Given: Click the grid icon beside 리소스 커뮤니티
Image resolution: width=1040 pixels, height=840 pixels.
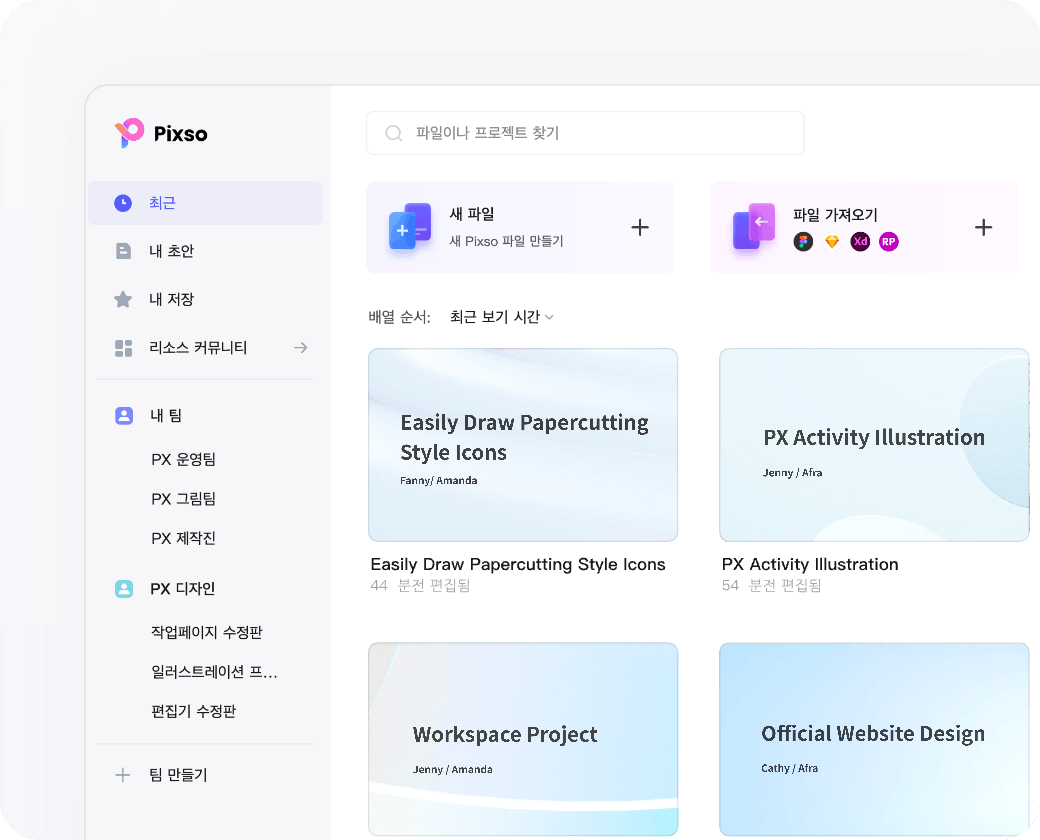Looking at the screenshot, I should pyautogui.click(x=123, y=348).
